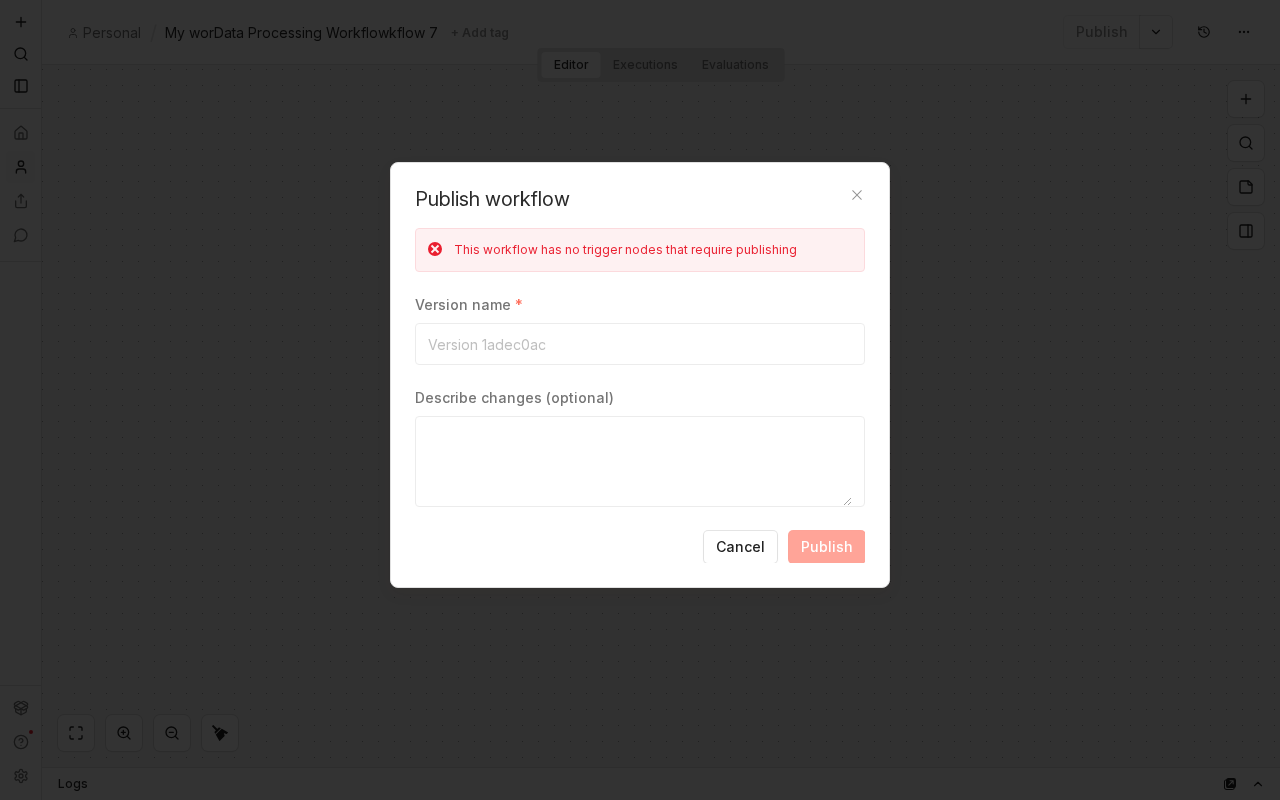Click the Version name input field
The height and width of the screenshot is (800, 1280).
pos(640,344)
